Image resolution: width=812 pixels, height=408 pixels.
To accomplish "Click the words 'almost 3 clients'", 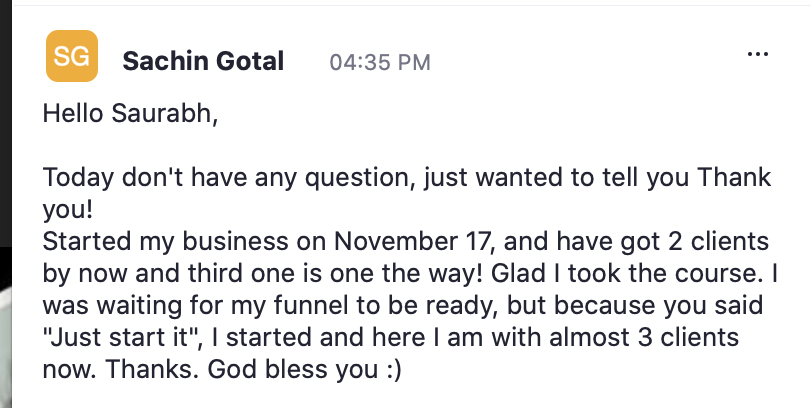I will point(644,338).
